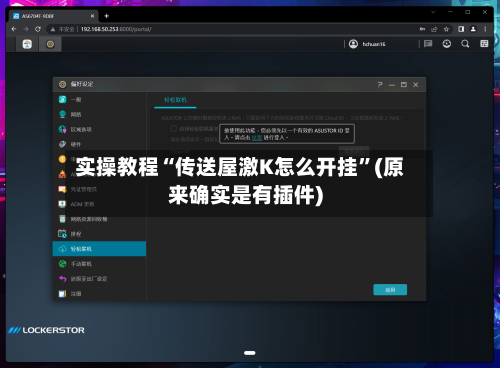This screenshot has width=500, height=368.
Task: Open the ADM 更新 update section
Action: click(x=99, y=204)
